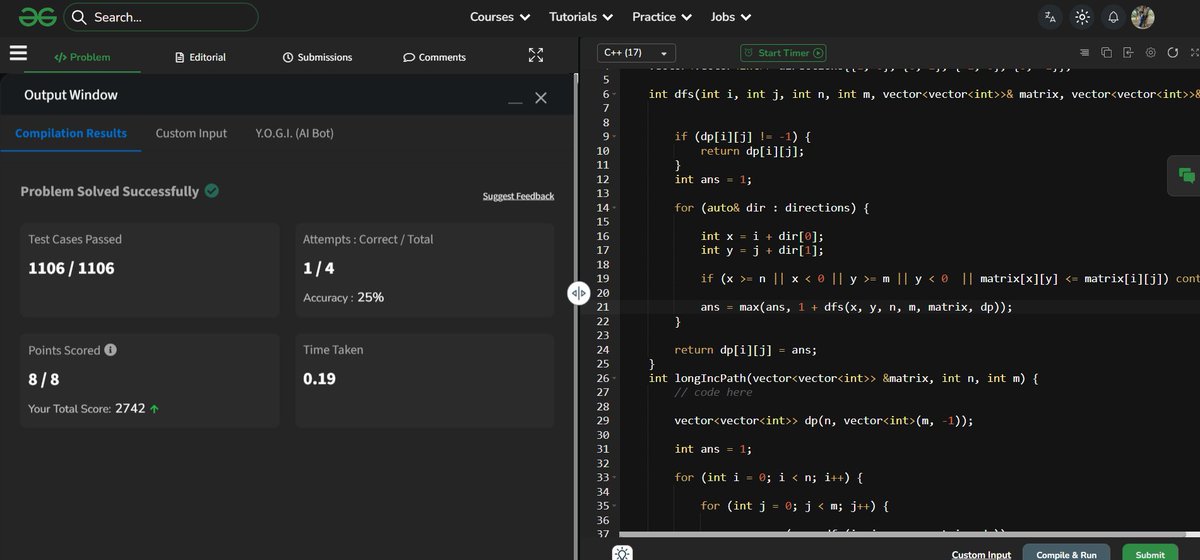Screen dimensions: 1200x560
Task: Expand problem panel to fullscreen
Action: click(x=536, y=56)
